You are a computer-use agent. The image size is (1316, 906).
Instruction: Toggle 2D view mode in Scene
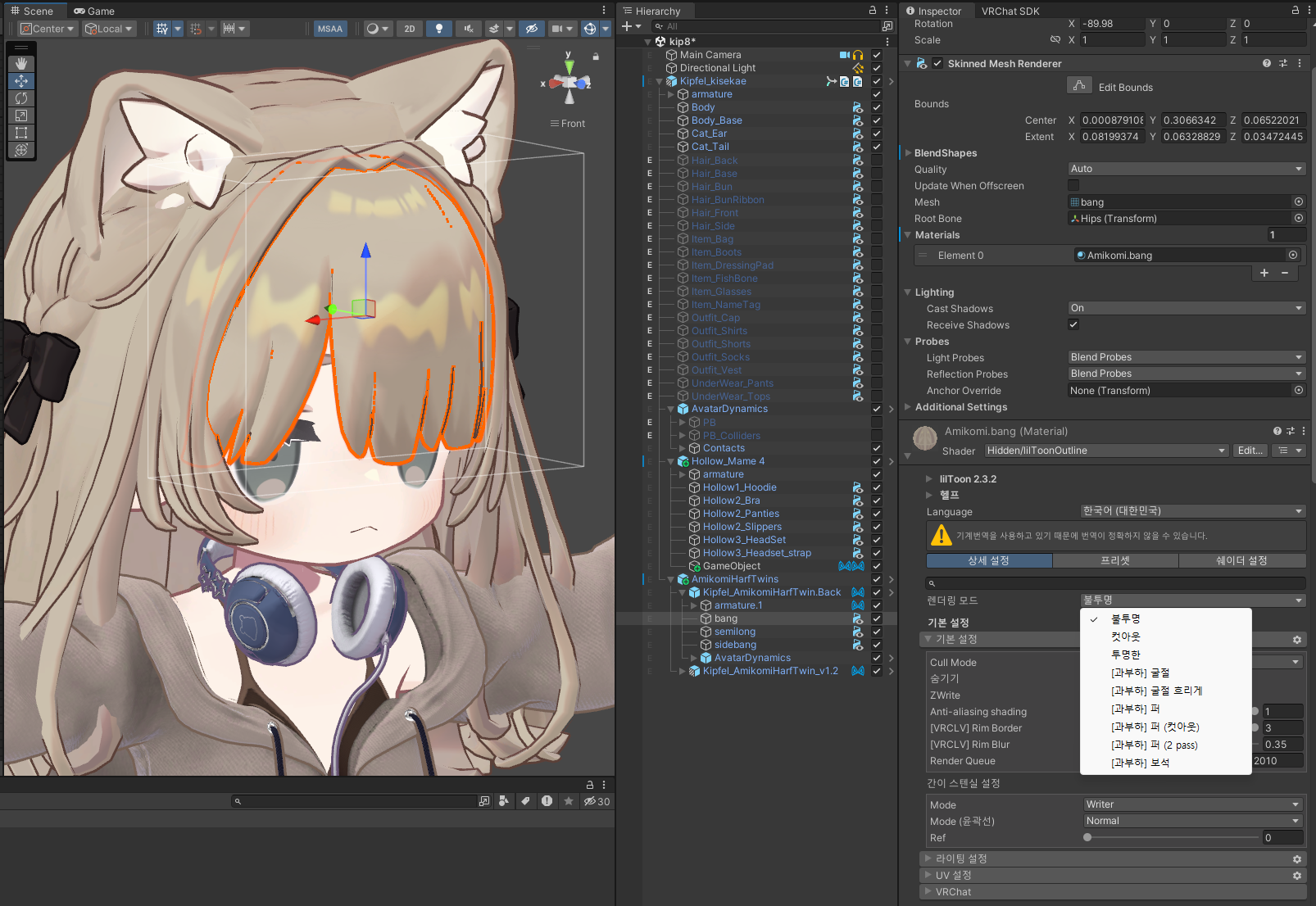[x=410, y=29]
